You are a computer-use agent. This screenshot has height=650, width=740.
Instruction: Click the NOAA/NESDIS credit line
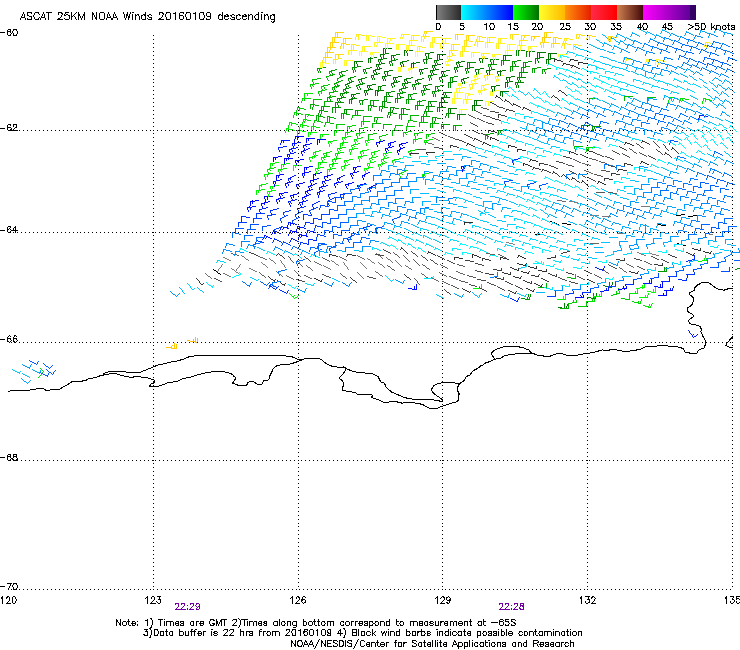tap(432, 644)
